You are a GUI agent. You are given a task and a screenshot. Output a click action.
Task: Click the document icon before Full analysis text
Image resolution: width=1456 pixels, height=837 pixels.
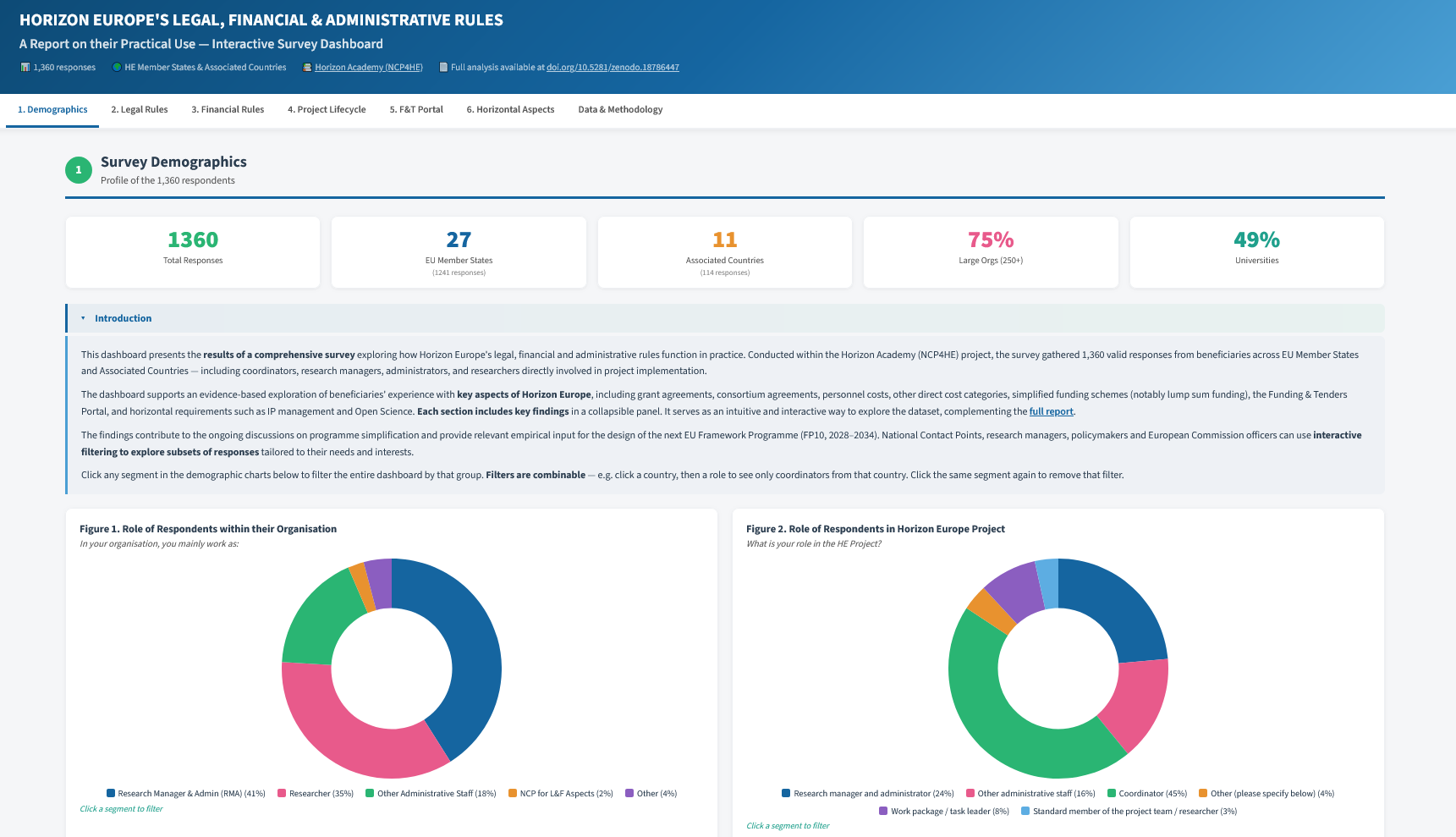[x=443, y=67]
